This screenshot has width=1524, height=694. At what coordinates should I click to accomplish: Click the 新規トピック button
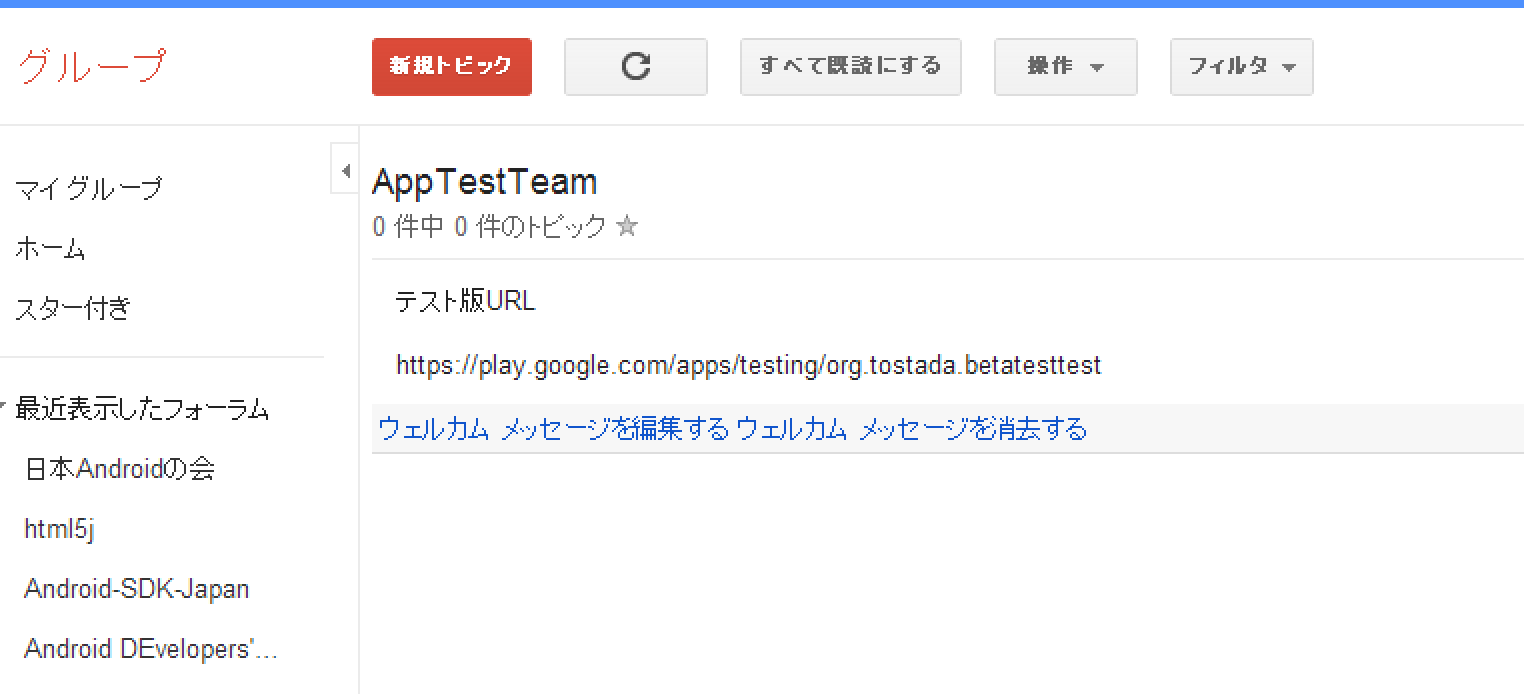(451, 66)
